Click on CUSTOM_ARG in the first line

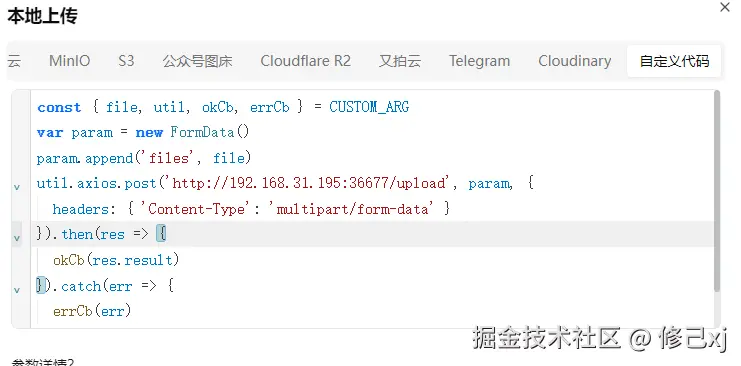click(369, 107)
